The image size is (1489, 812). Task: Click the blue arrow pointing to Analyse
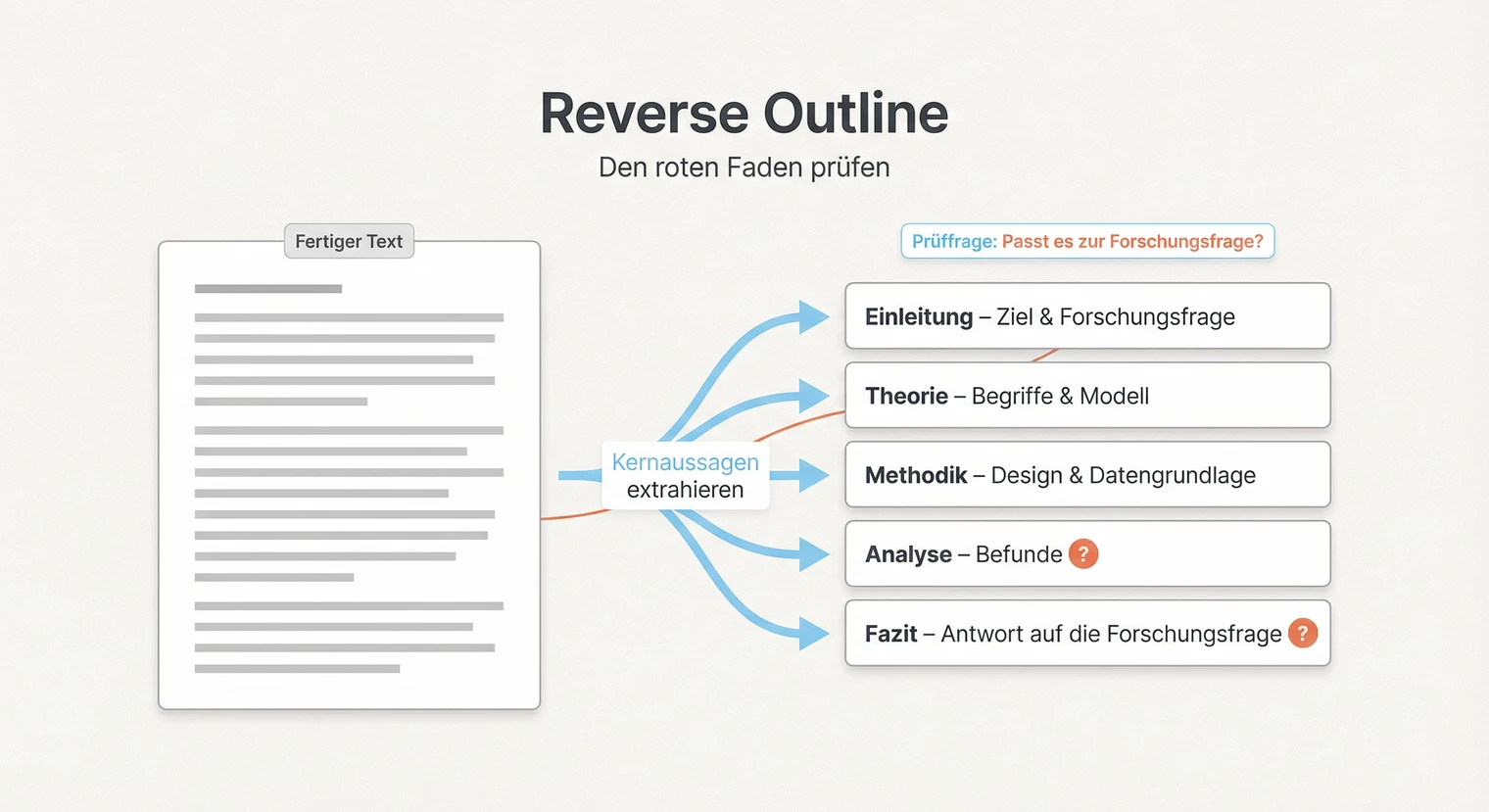813,554
